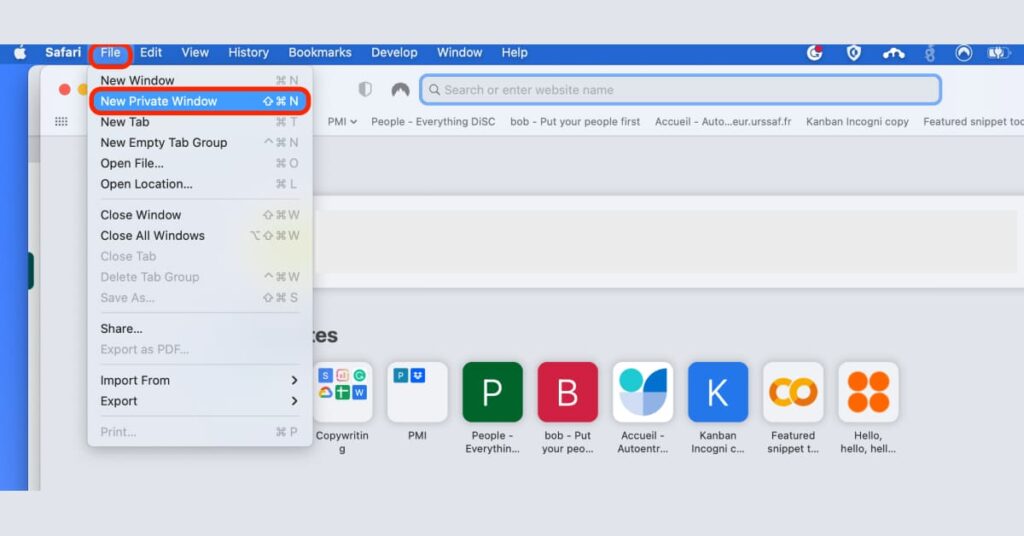The width and height of the screenshot is (1024, 536).
Task: Choose New Empty Tab Group
Action: tap(164, 143)
